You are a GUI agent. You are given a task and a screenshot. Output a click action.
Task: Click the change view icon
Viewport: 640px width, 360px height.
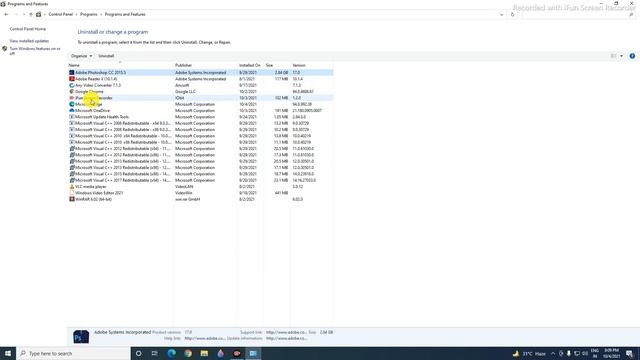point(613,56)
